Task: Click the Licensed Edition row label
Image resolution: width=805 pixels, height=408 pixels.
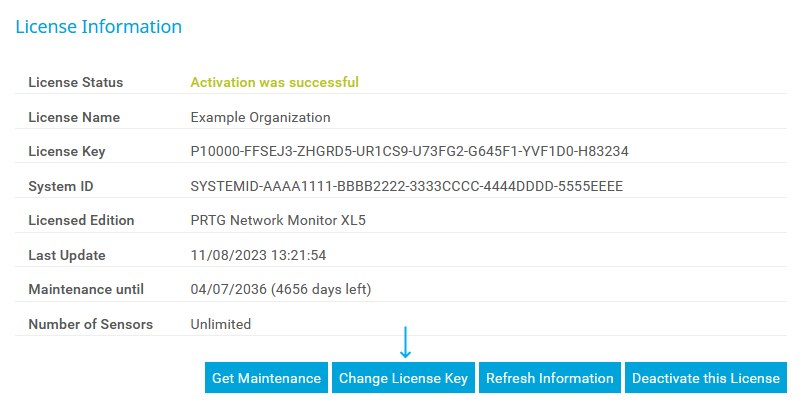Action: 81,221
